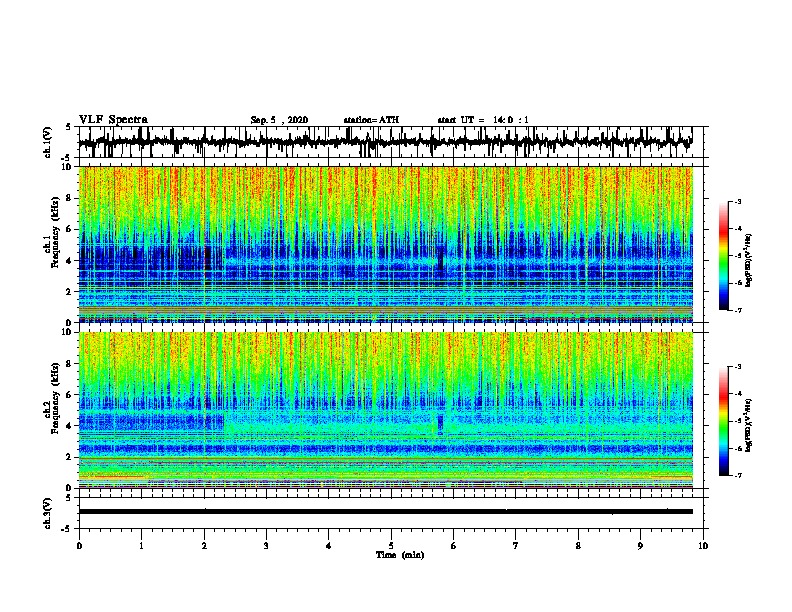Viewport: 792px width, 612px height.
Task: Click the "VLF Spectra" plot title
Action: click(x=113, y=120)
